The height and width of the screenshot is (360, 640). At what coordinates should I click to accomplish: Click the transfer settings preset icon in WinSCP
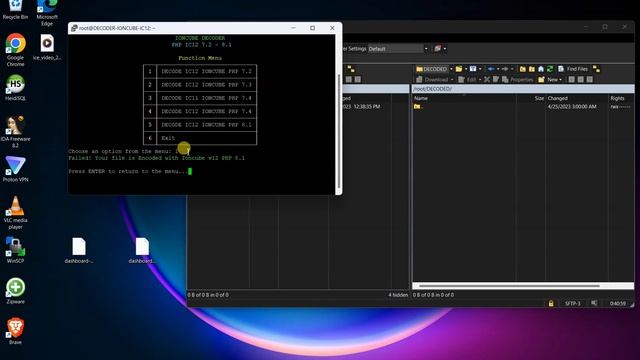[x=438, y=49]
